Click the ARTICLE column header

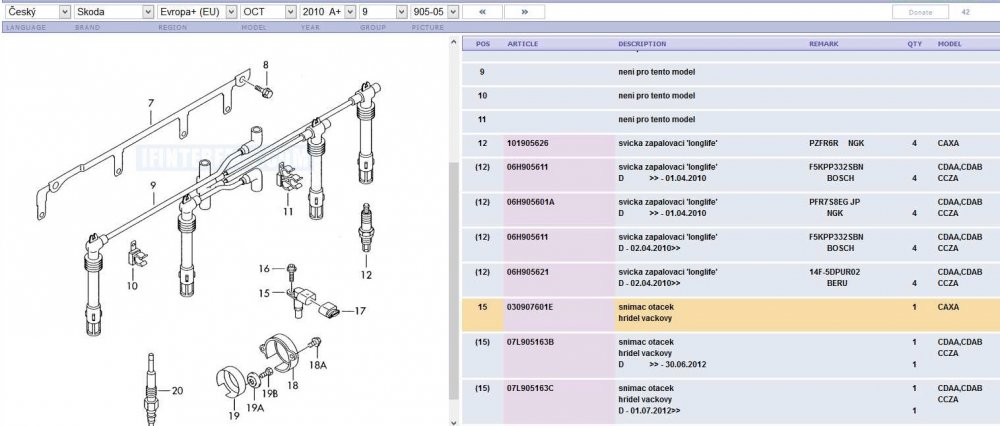[x=522, y=44]
